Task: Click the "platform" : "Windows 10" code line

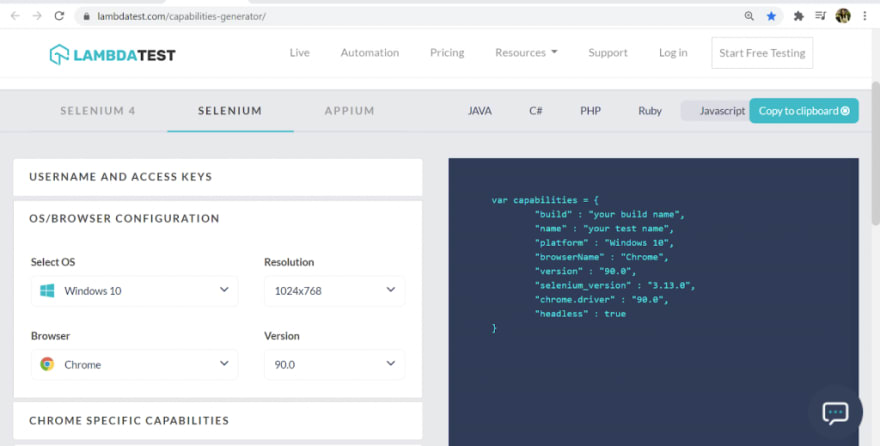Action: click(604, 243)
